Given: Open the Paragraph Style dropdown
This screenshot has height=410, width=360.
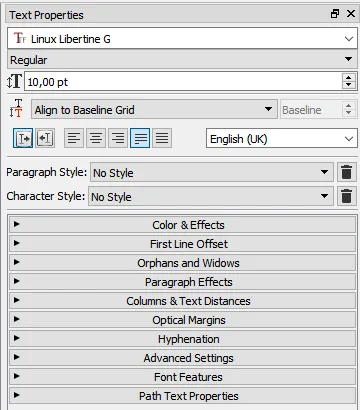Looking at the screenshot, I should pos(212,172).
